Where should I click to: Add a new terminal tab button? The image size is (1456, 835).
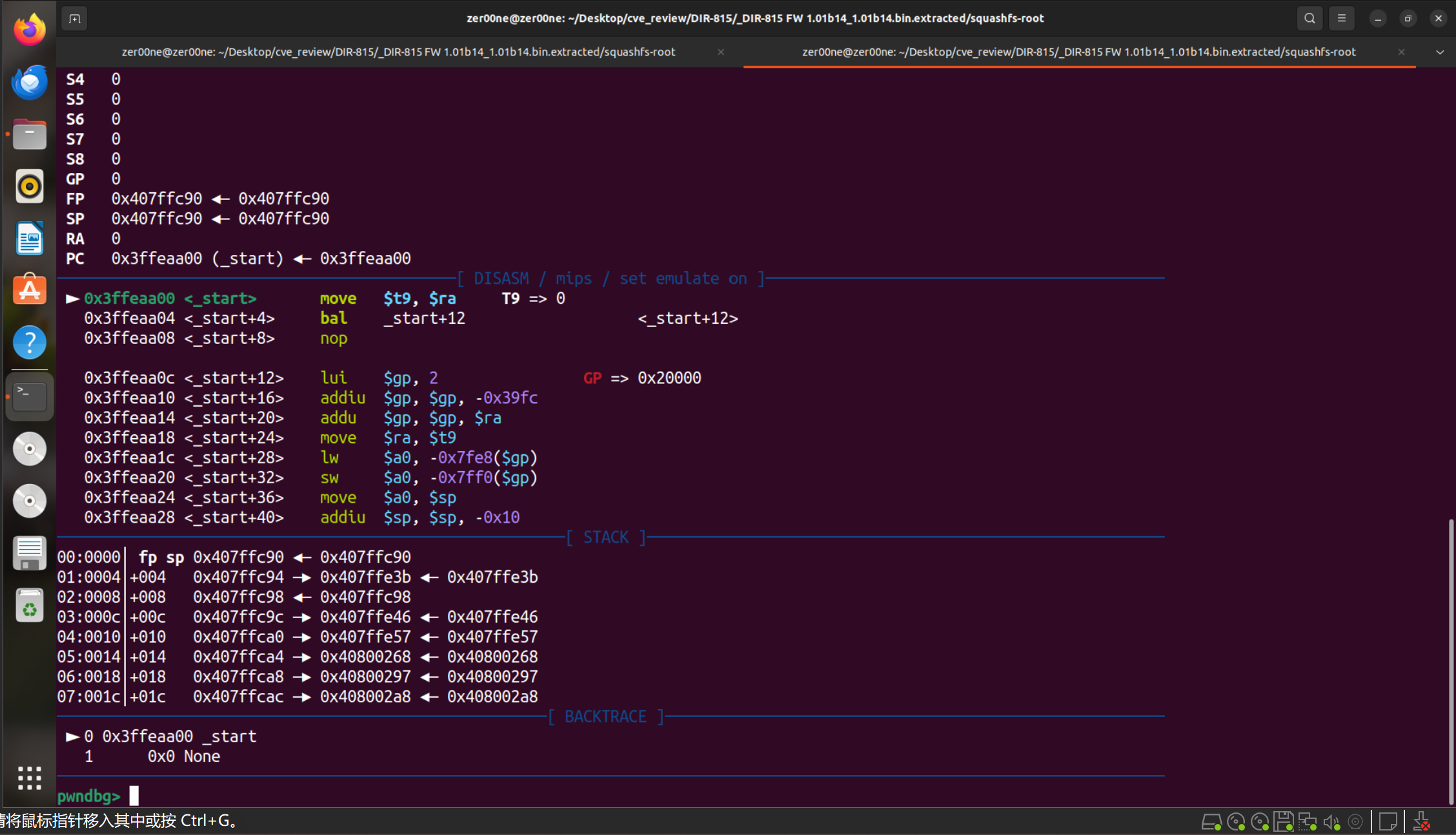coord(75,19)
